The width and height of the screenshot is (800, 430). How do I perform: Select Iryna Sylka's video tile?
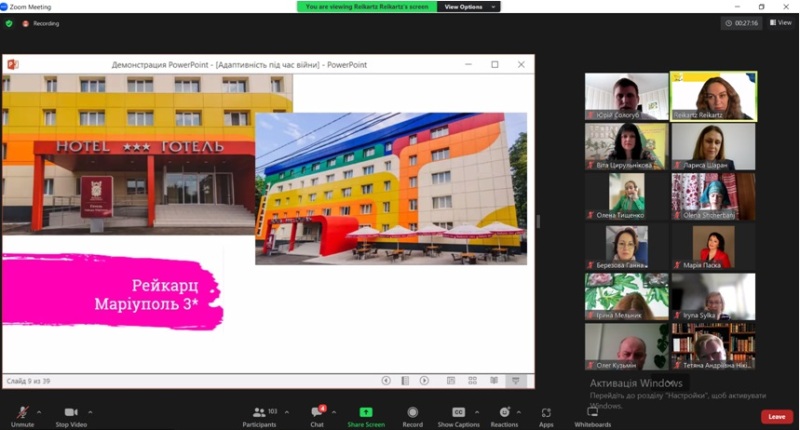(713, 296)
